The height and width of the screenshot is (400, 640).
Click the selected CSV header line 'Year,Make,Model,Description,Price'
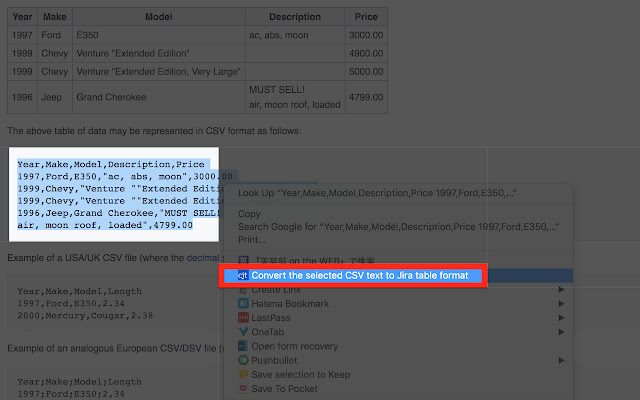111,164
